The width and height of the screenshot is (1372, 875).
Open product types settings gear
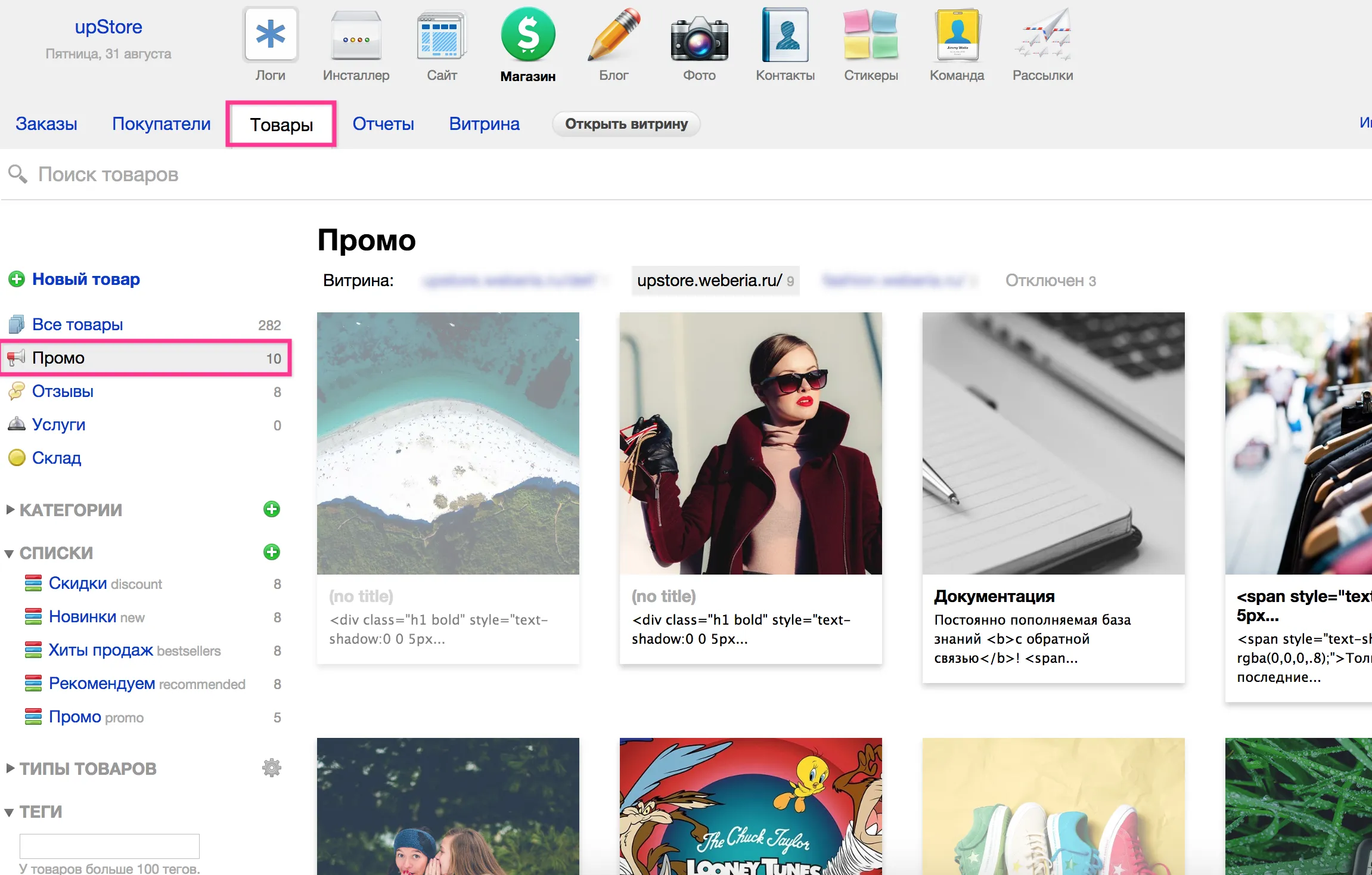[x=272, y=768]
